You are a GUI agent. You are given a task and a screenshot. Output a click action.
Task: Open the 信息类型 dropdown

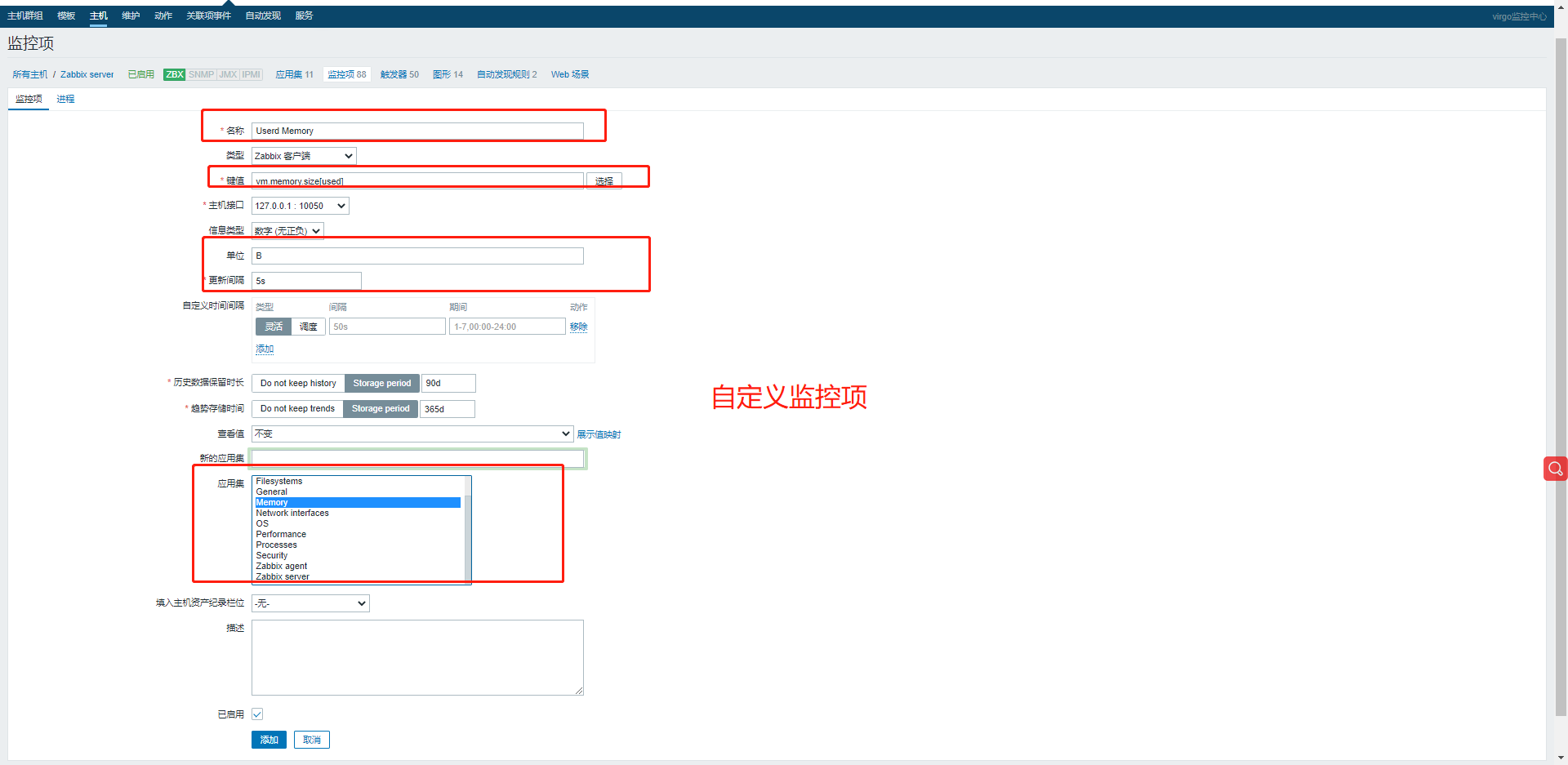click(x=287, y=231)
